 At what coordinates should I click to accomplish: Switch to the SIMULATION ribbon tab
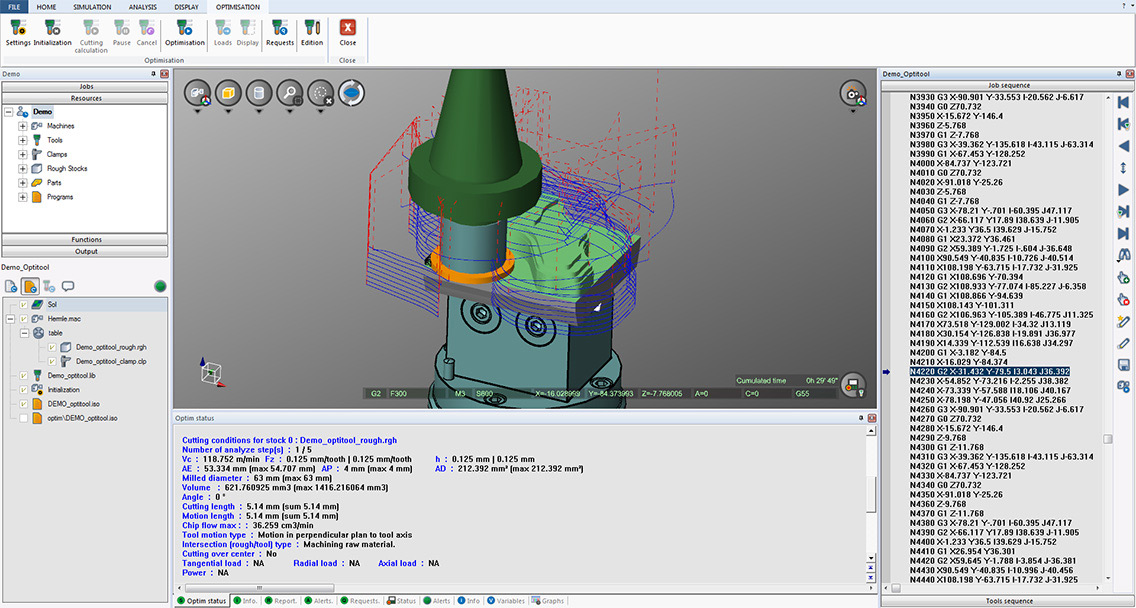pos(90,6)
